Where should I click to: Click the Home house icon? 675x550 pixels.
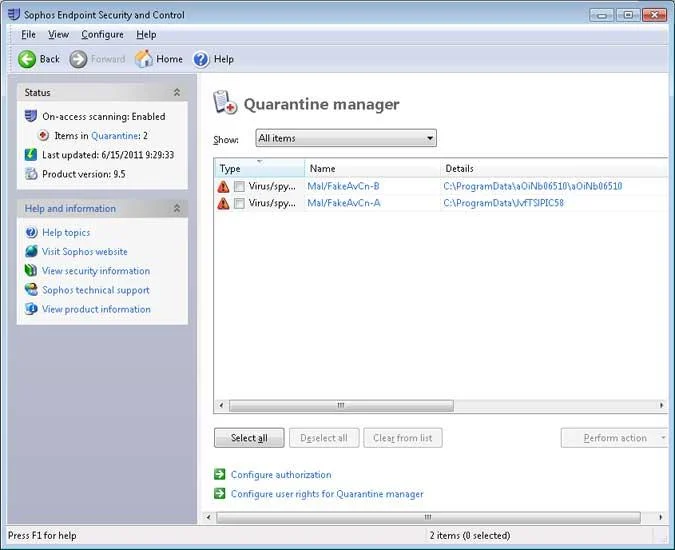pyautogui.click(x=144, y=59)
